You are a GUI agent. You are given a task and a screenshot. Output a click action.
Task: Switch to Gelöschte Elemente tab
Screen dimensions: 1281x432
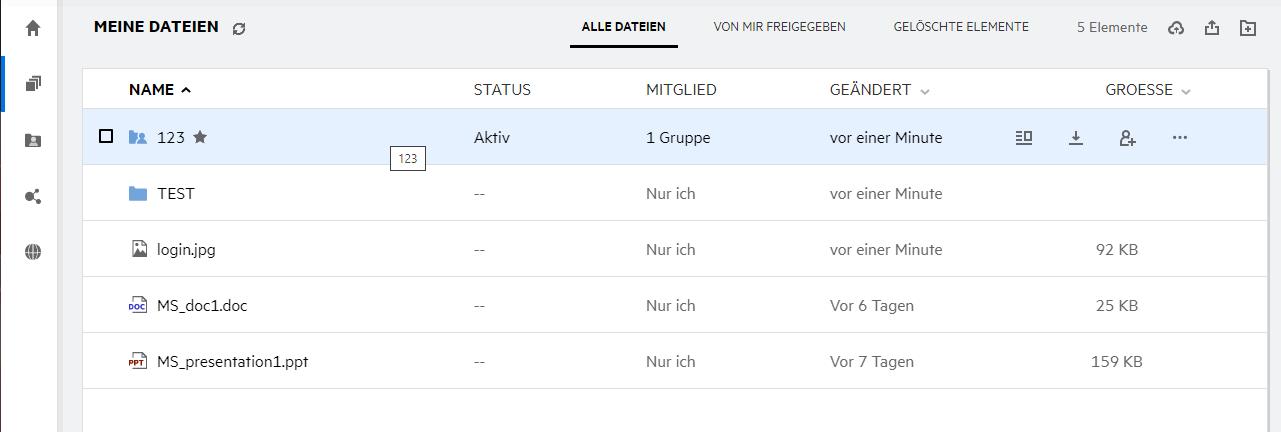coord(961,27)
